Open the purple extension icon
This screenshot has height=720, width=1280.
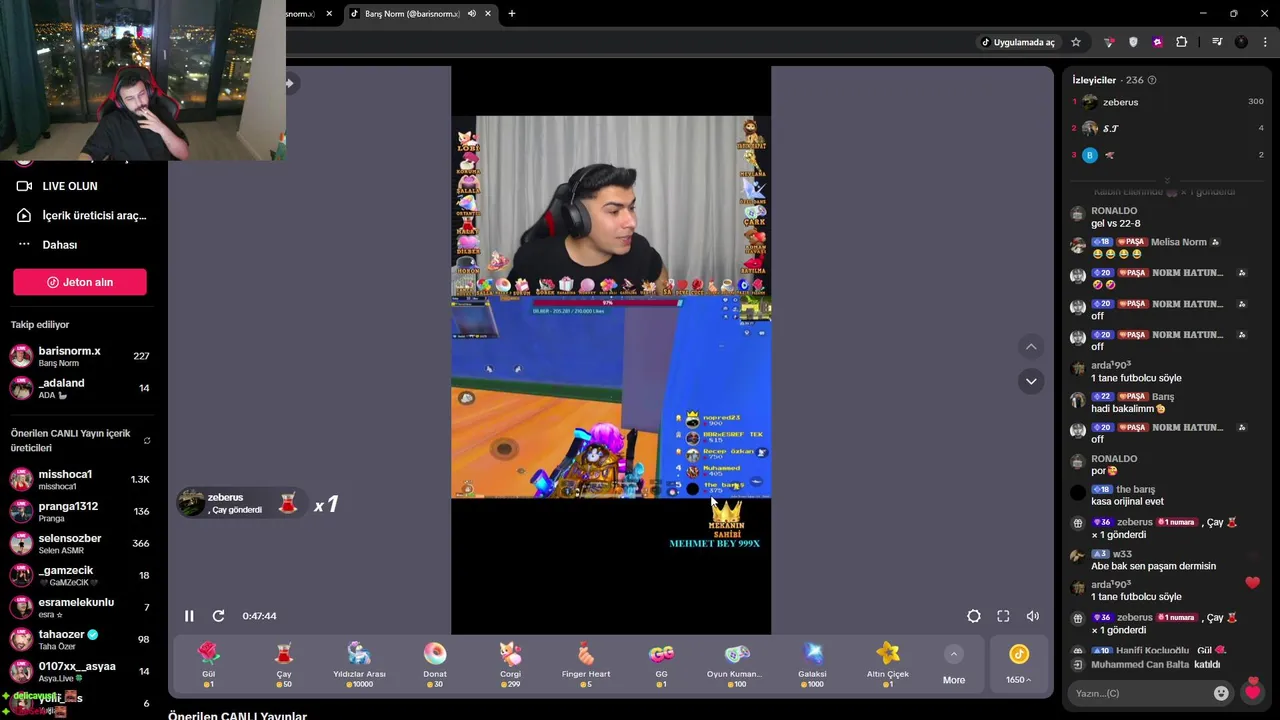click(x=1157, y=42)
